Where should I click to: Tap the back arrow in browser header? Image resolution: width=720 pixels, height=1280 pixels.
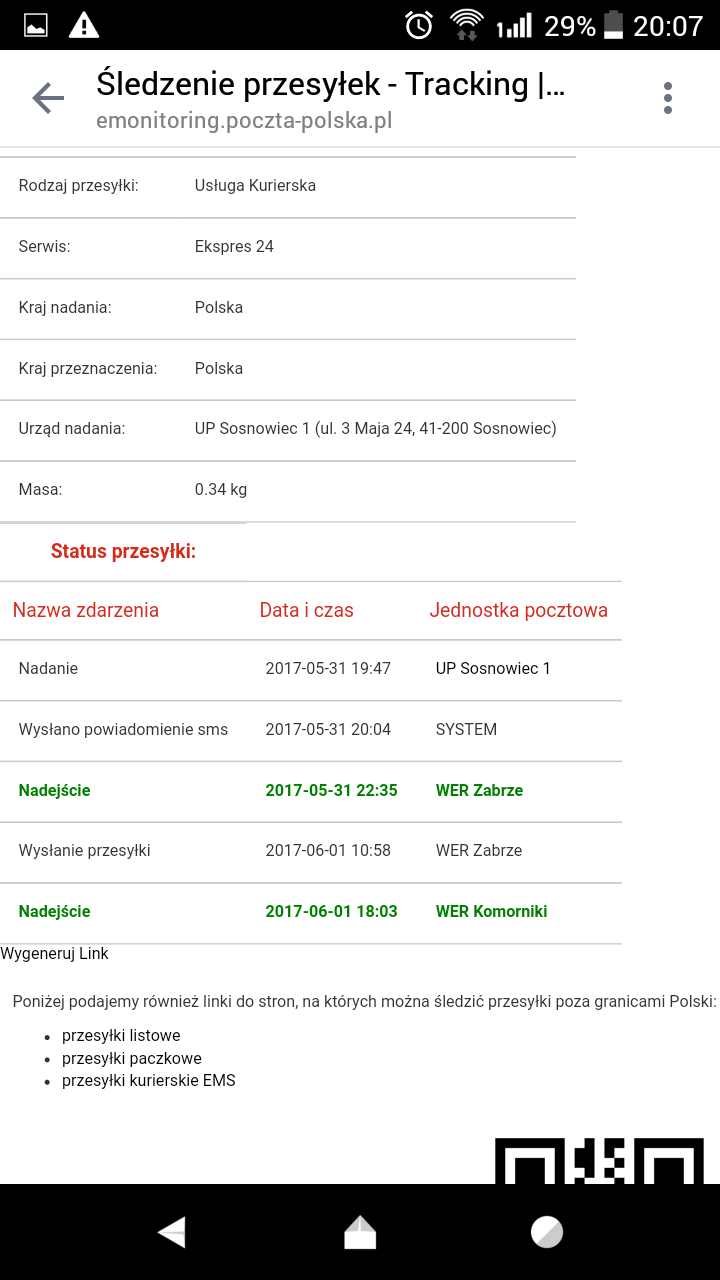(x=48, y=98)
